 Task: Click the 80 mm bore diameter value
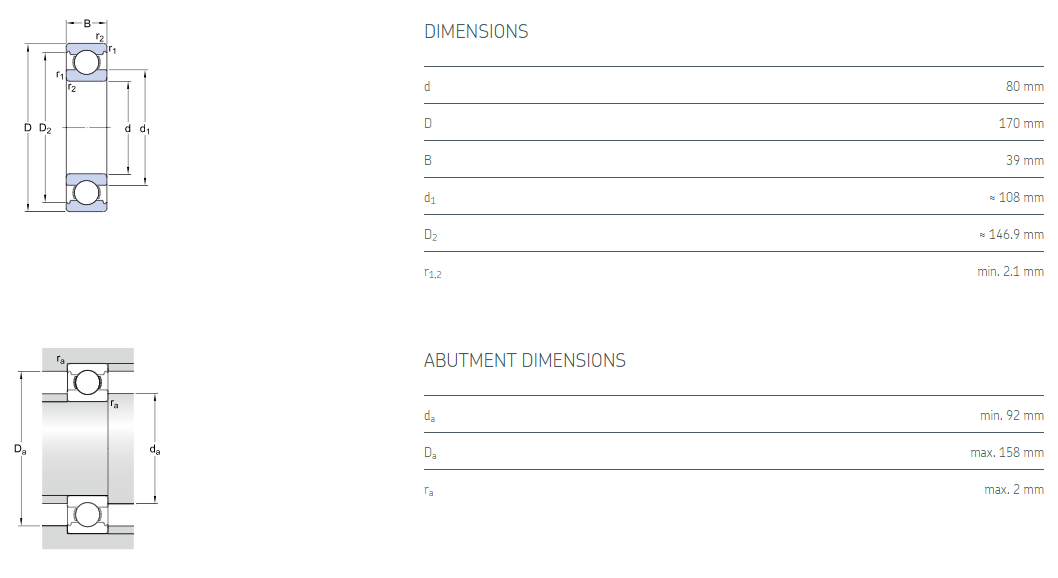coord(1024,87)
